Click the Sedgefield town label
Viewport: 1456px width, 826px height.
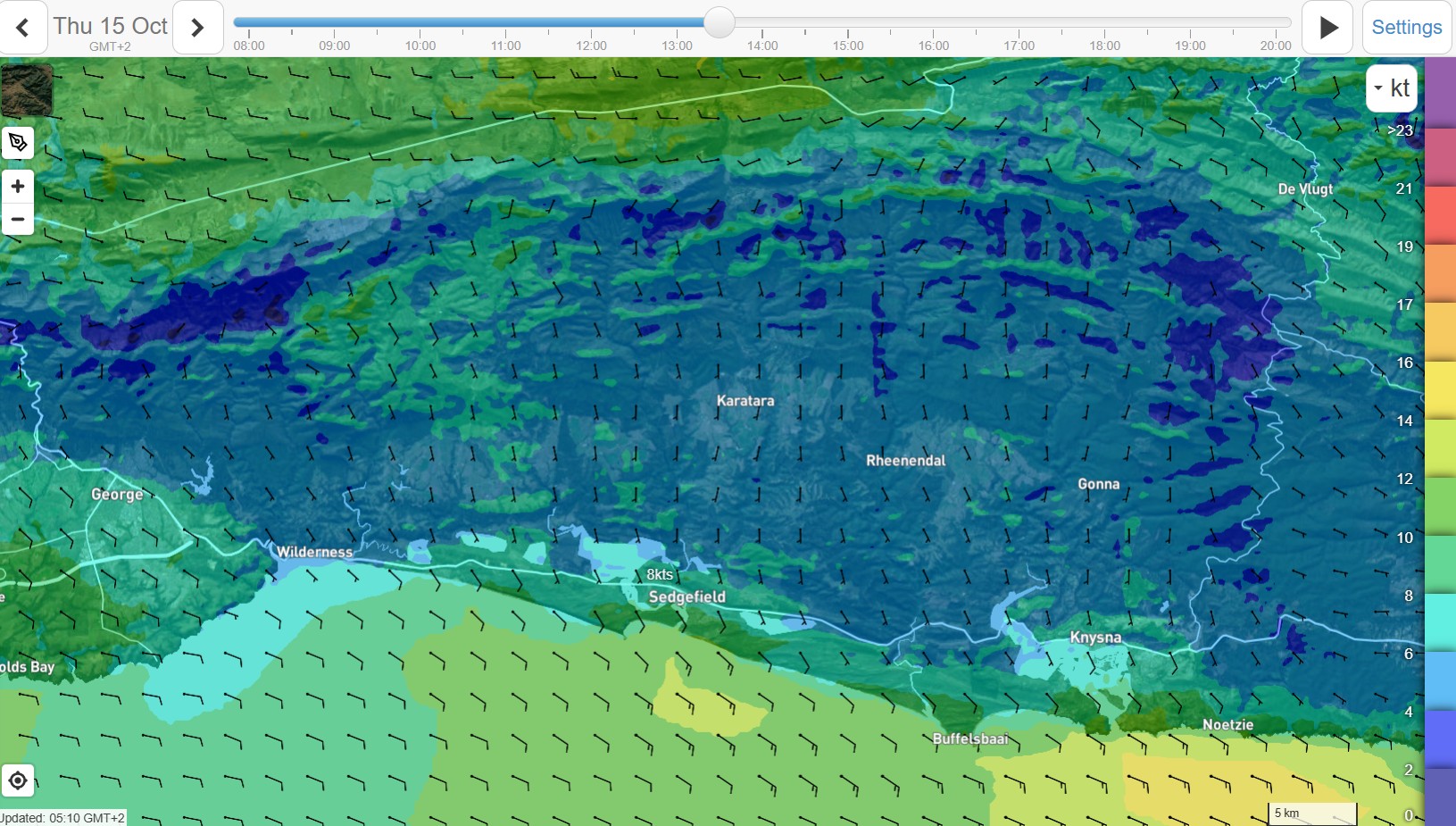[x=687, y=597]
